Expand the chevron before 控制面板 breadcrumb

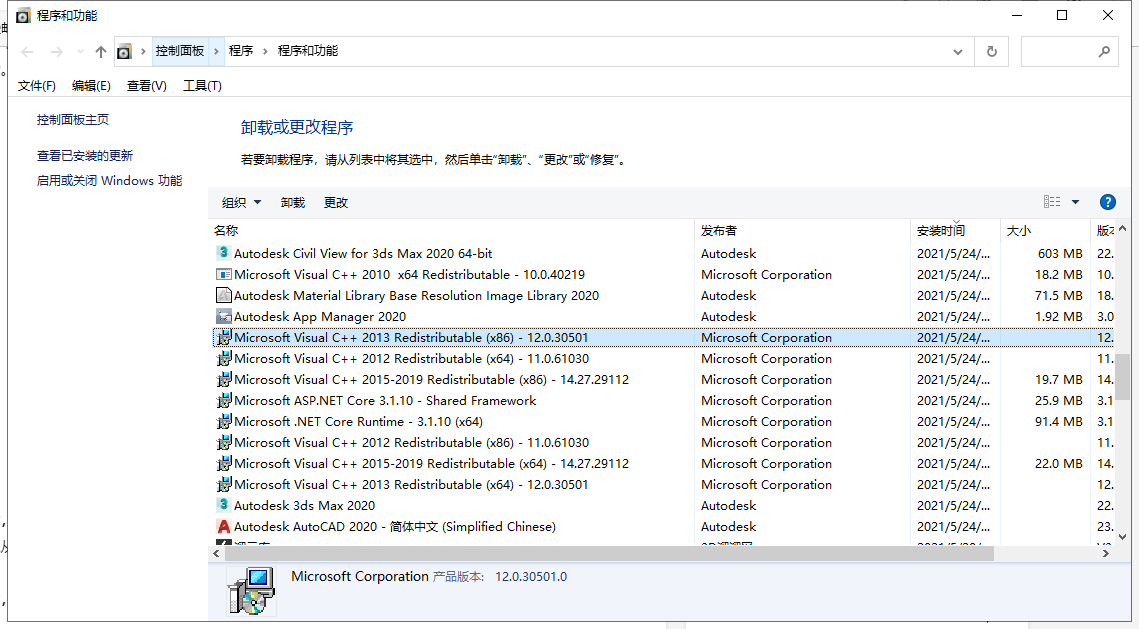143,51
